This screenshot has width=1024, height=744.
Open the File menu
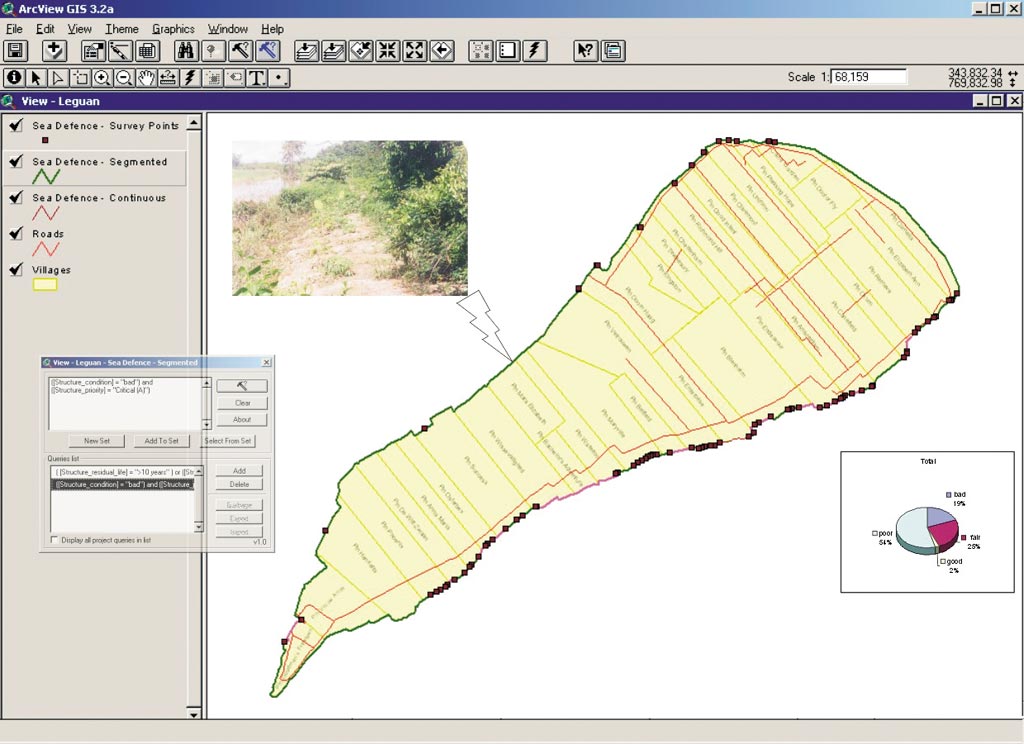pyautogui.click(x=14, y=29)
